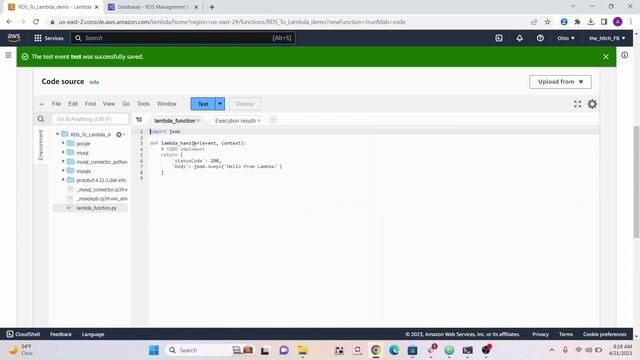Open the Code source Info link
Screen dimensions: 640x360
click(94, 82)
